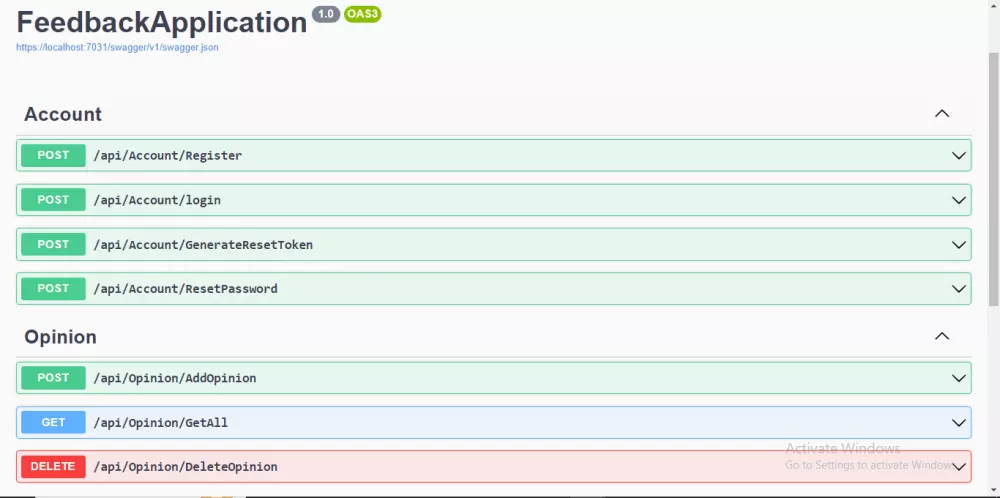Select the /api/Opinion/AddOpinion path text
1000x498 pixels.
pyautogui.click(x=175, y=378)
